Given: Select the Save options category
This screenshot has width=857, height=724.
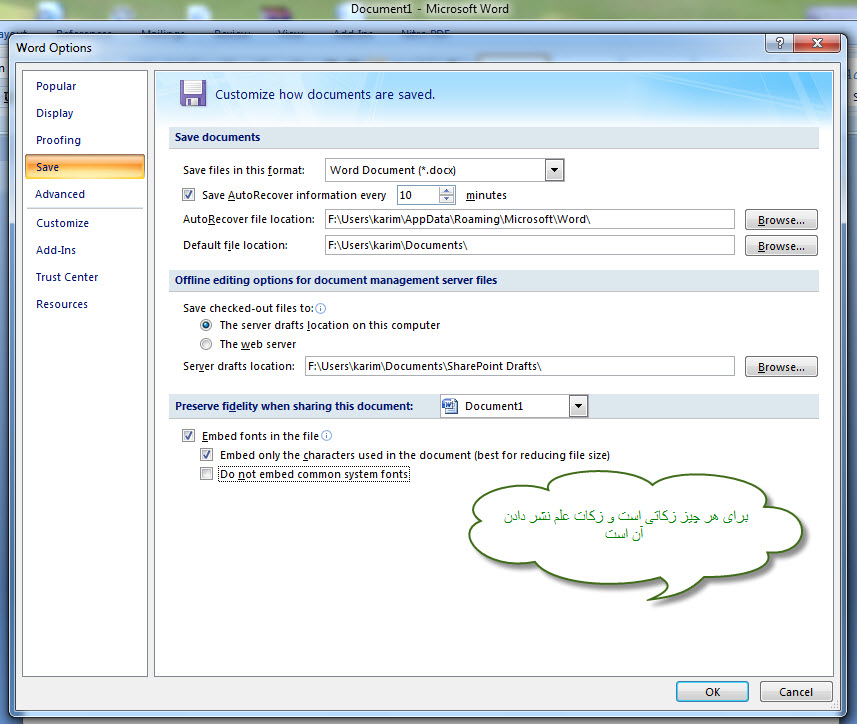Looking at the screenshot, I should 85,167.
